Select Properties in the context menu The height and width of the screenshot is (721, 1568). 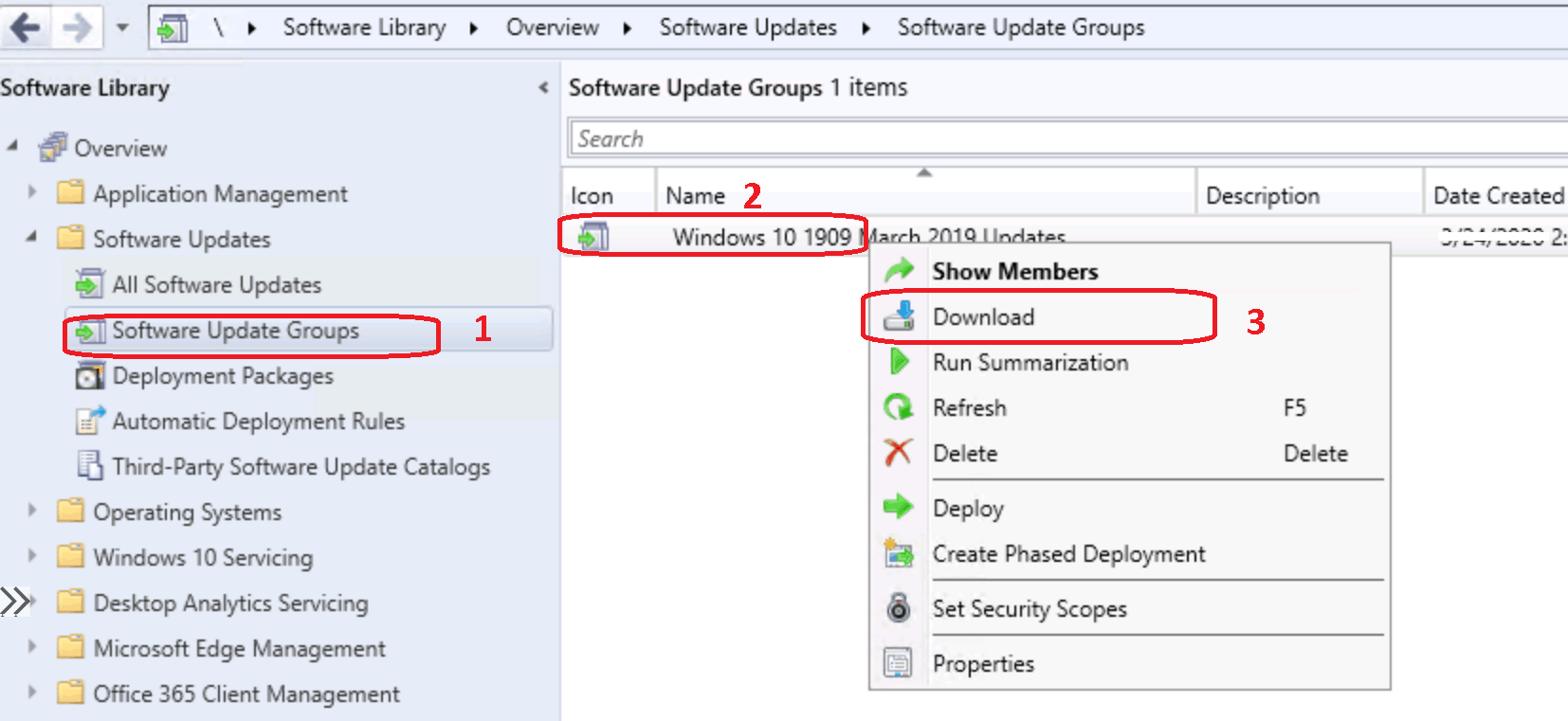pyautogui.click(x=983, y=664)
